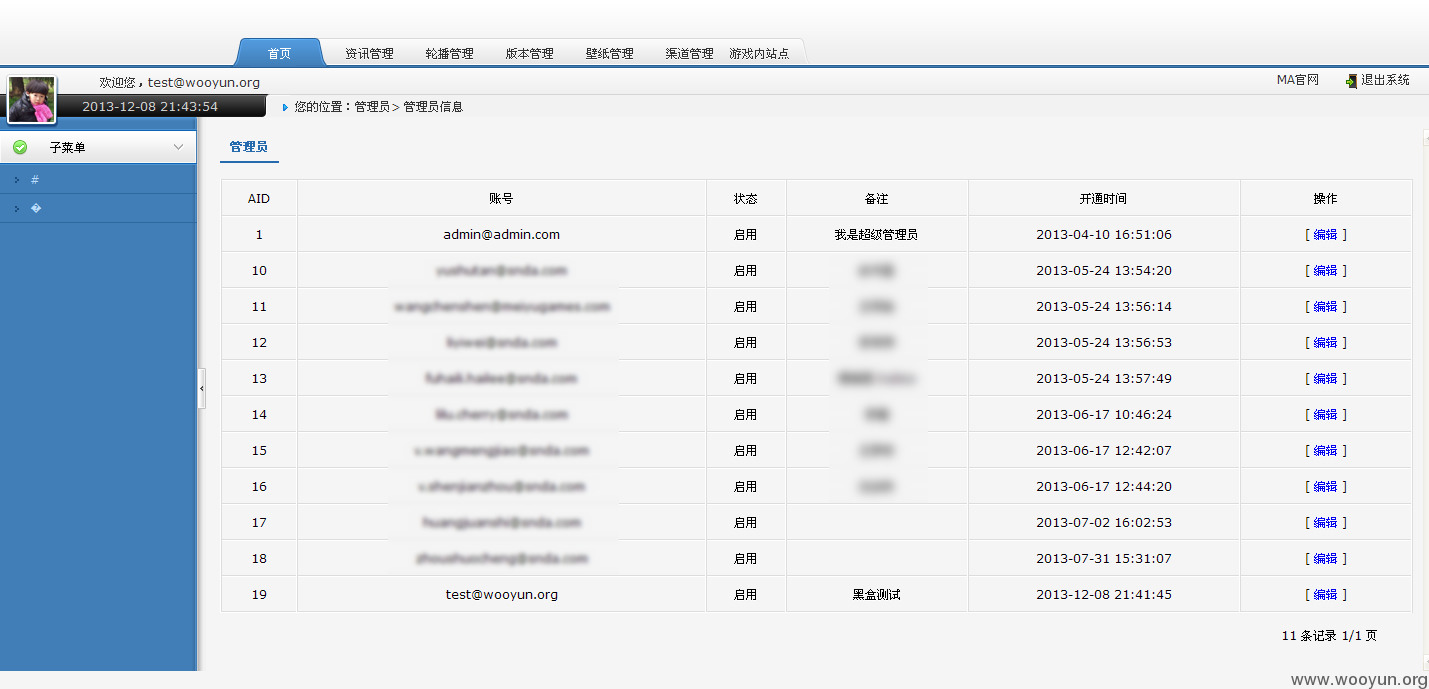Click the 黑盒测试 remark cell

click(x=877, y=595)
